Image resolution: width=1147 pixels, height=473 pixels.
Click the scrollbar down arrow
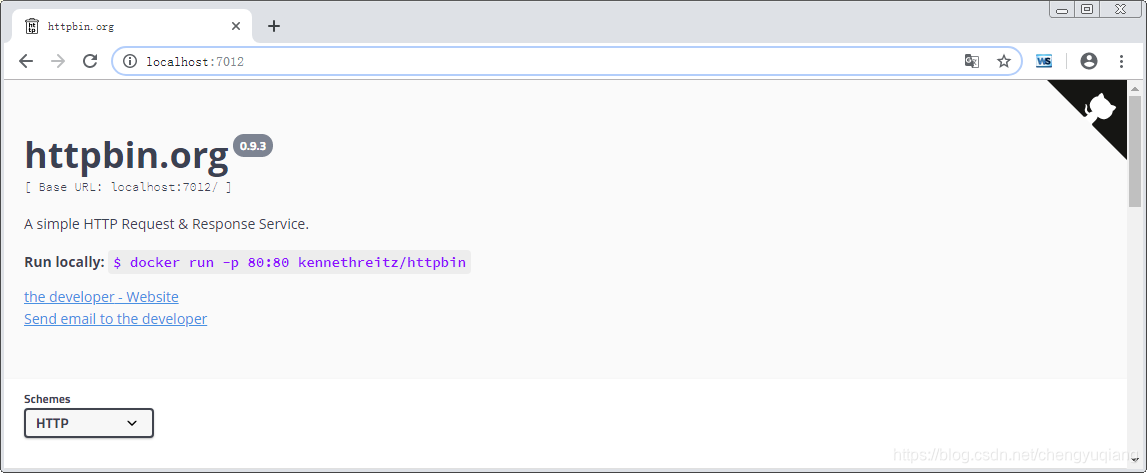click(x=1135, y=459)
